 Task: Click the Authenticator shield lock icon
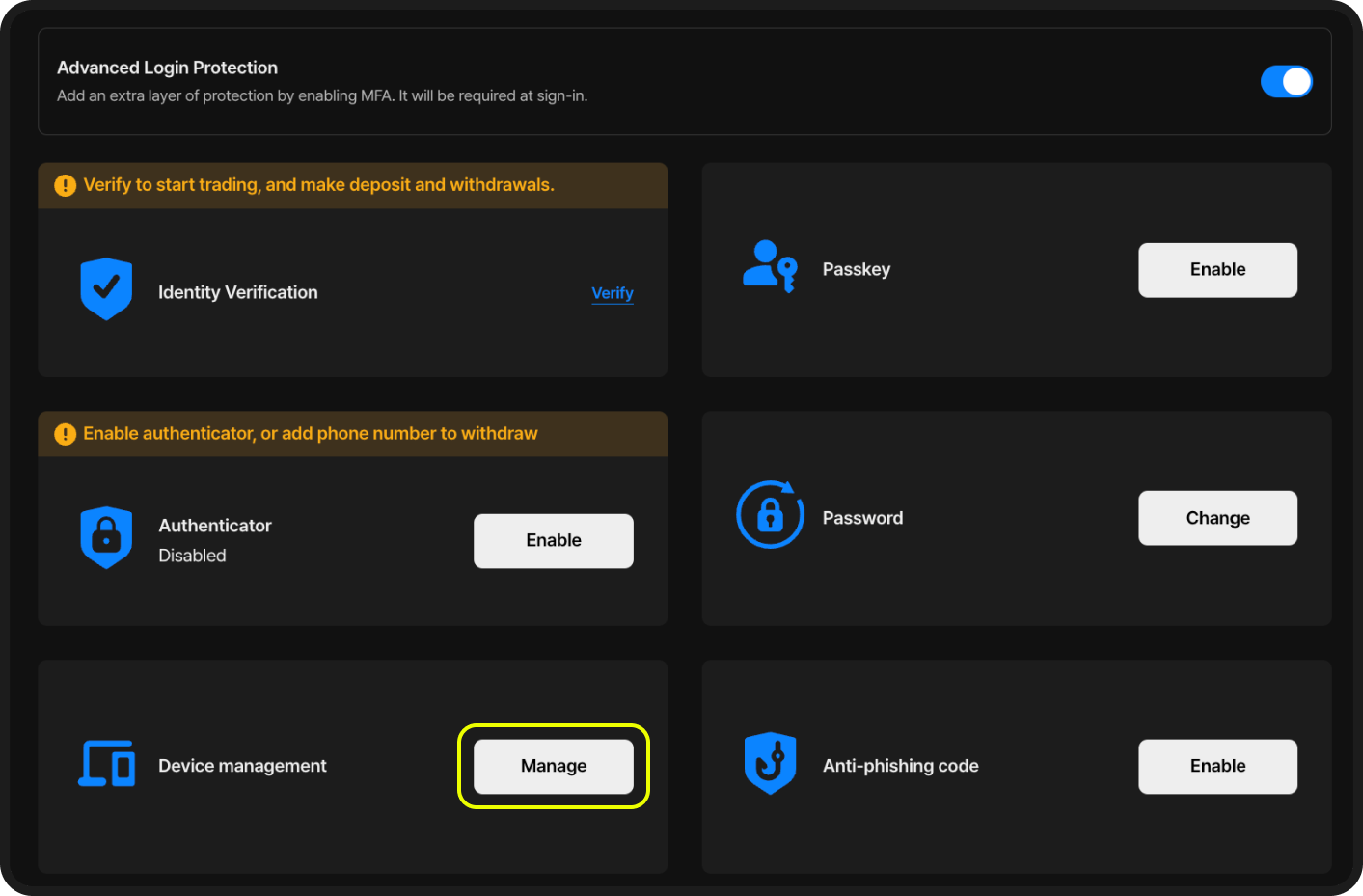point(106,537)
